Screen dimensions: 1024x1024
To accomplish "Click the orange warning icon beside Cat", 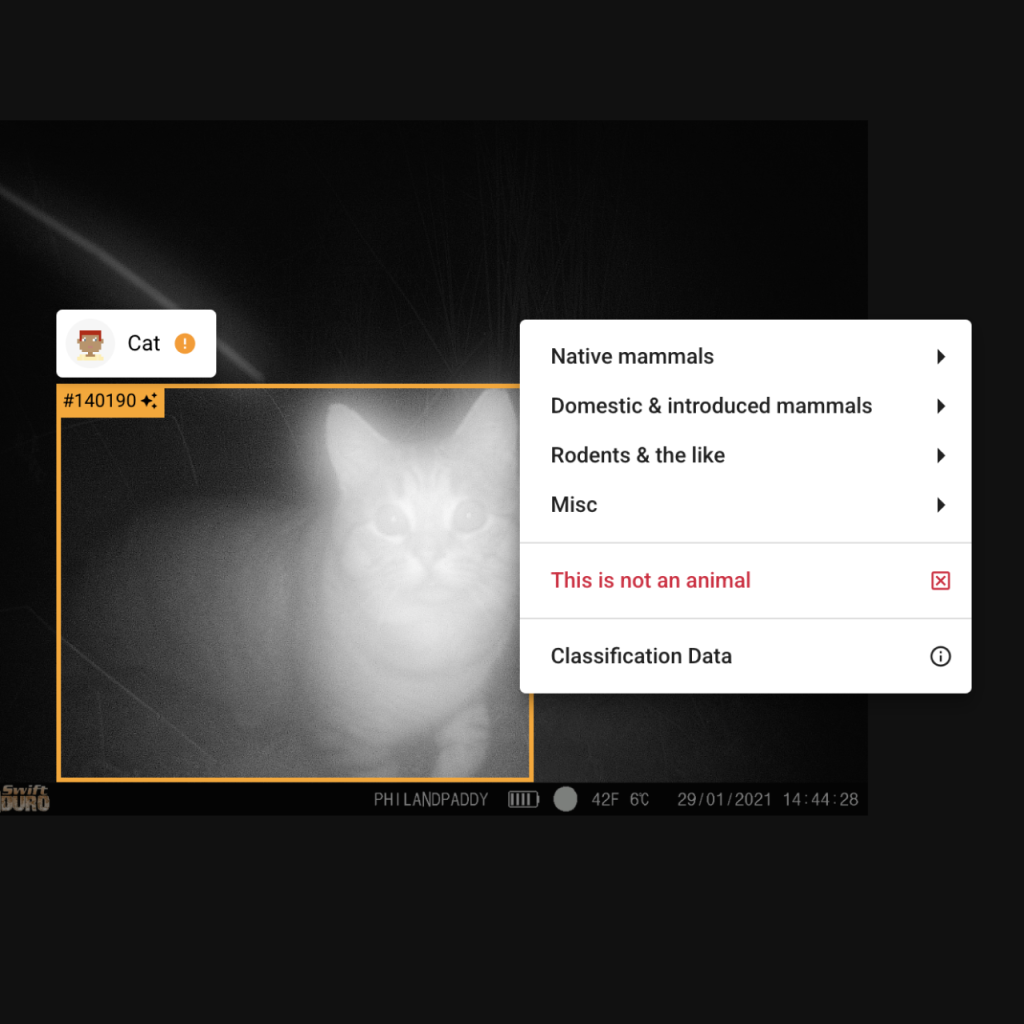I will tap(185, 343).
